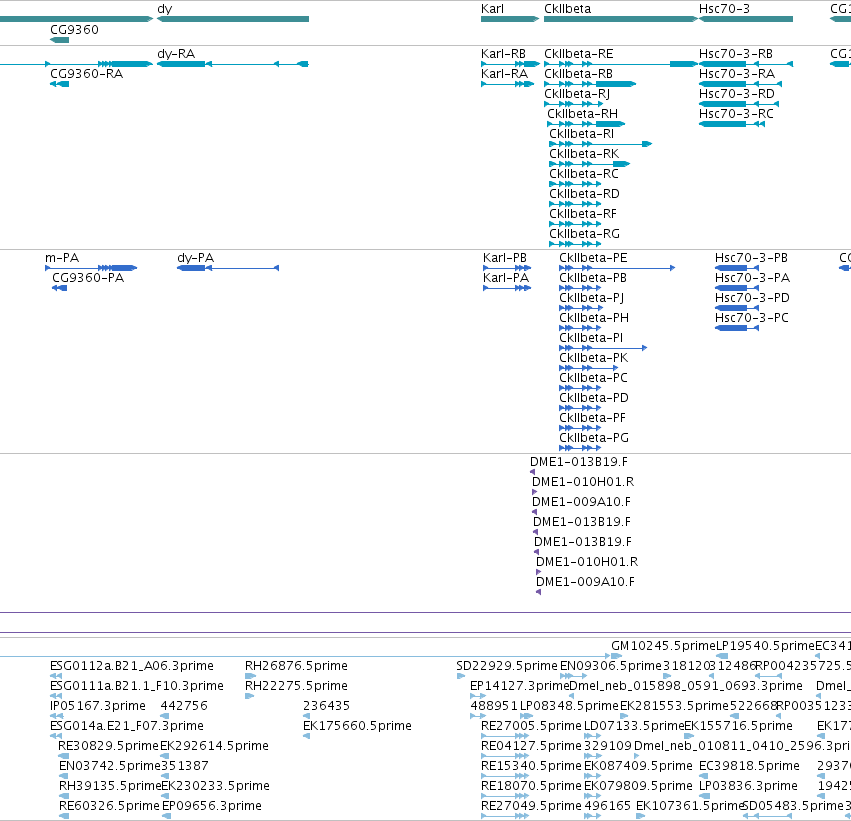Click the Hsc70-3-PA protein label

752,278
